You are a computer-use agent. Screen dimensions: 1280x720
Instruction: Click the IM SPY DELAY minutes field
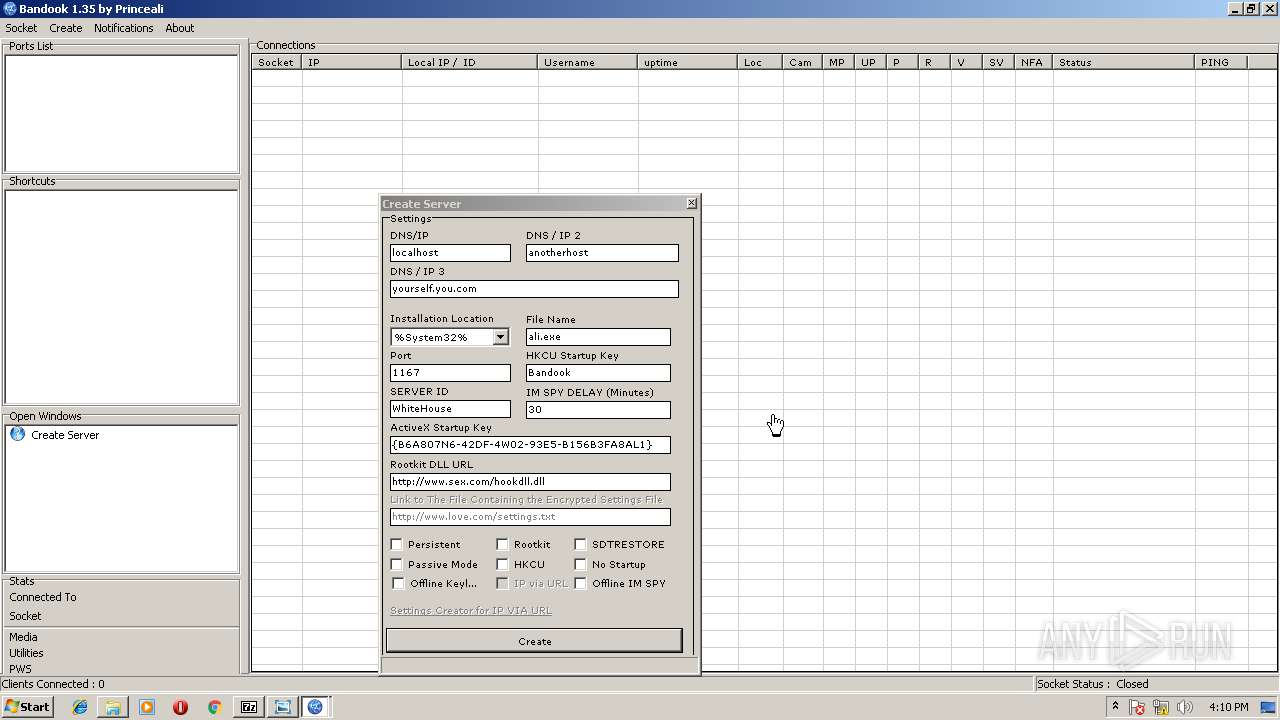(598, 410)
